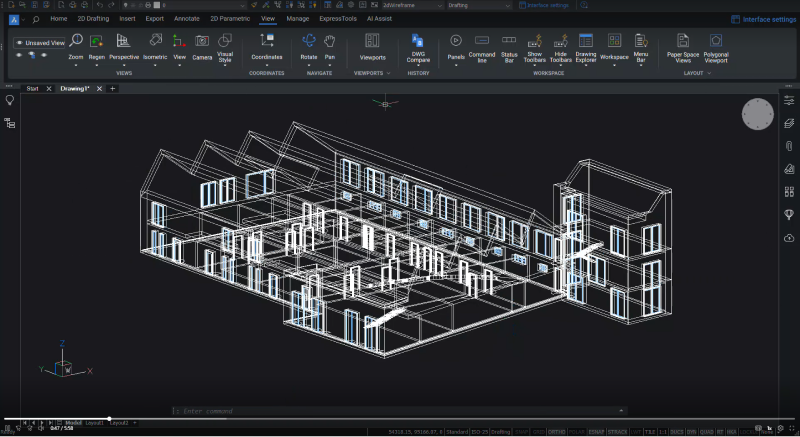
Task: Open the Camera tool
Action: click(202, 41)
